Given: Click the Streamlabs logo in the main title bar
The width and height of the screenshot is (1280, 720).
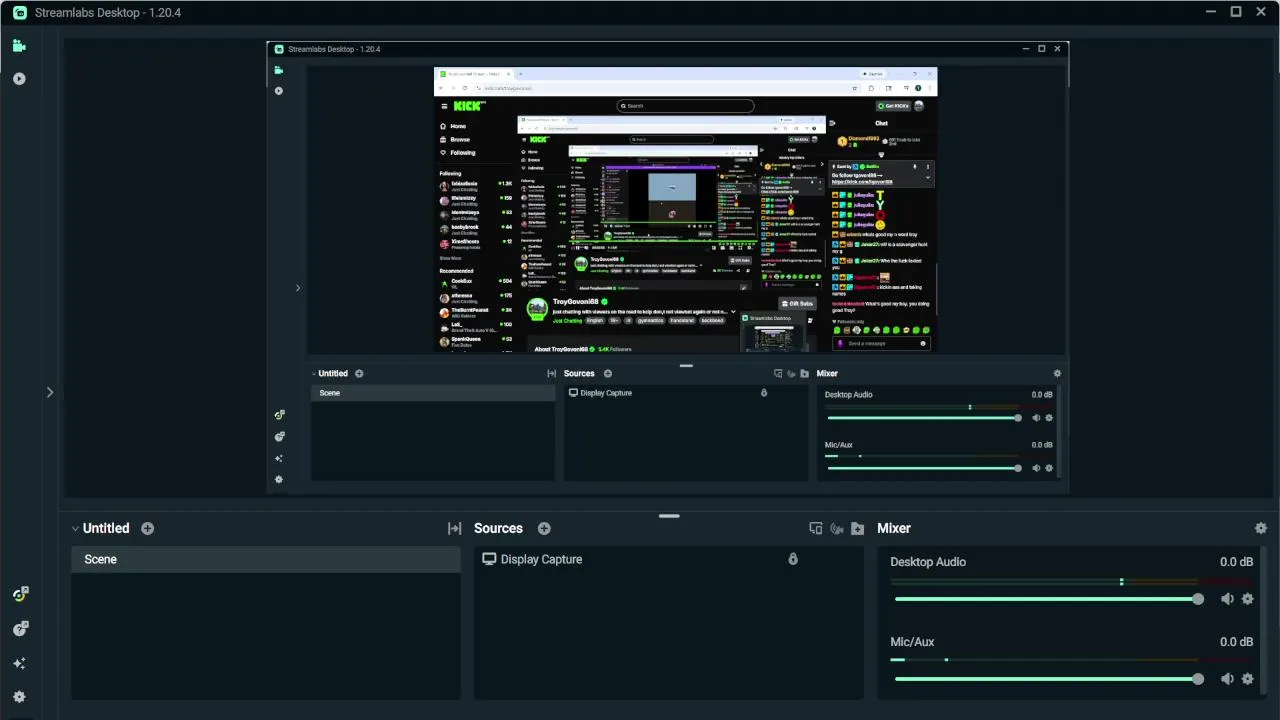Looking at the screenshot, I should (20, 13).
